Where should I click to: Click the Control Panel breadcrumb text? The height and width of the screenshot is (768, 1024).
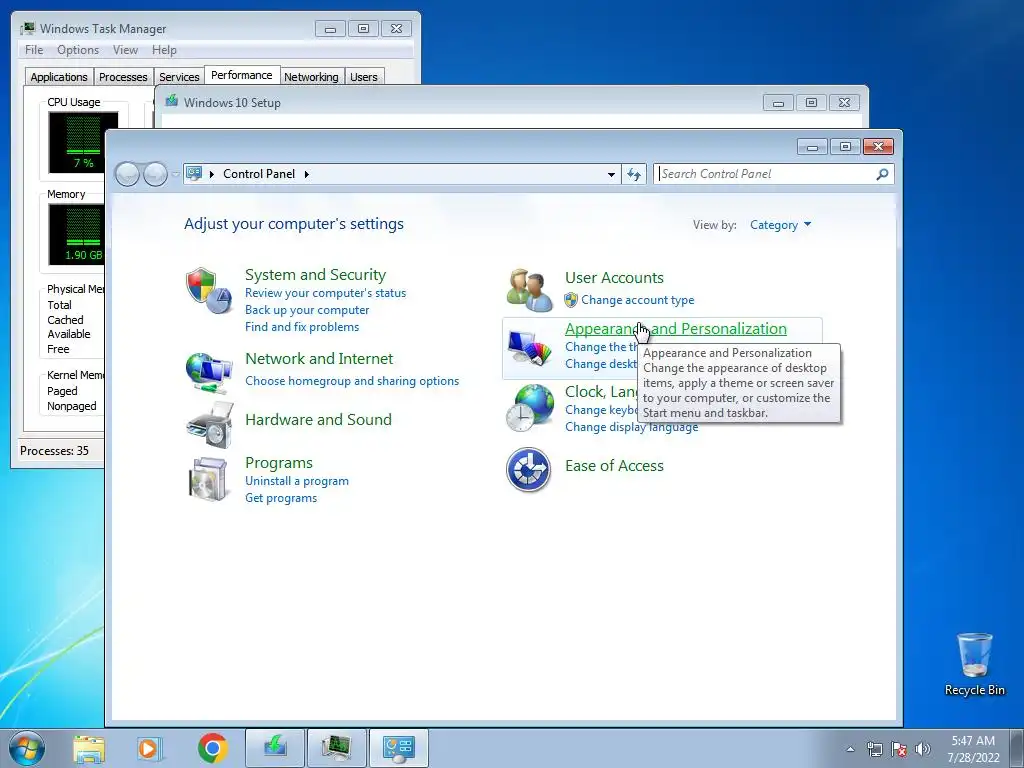click(x=259, y=174)
